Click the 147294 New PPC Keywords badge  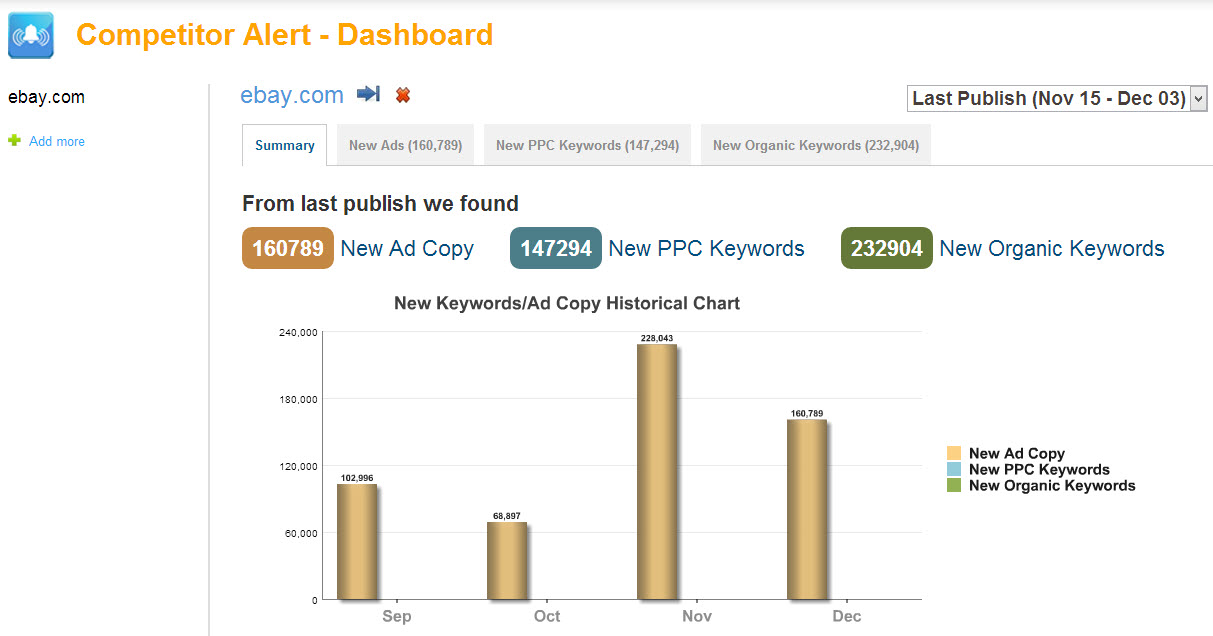click(556, 248)
